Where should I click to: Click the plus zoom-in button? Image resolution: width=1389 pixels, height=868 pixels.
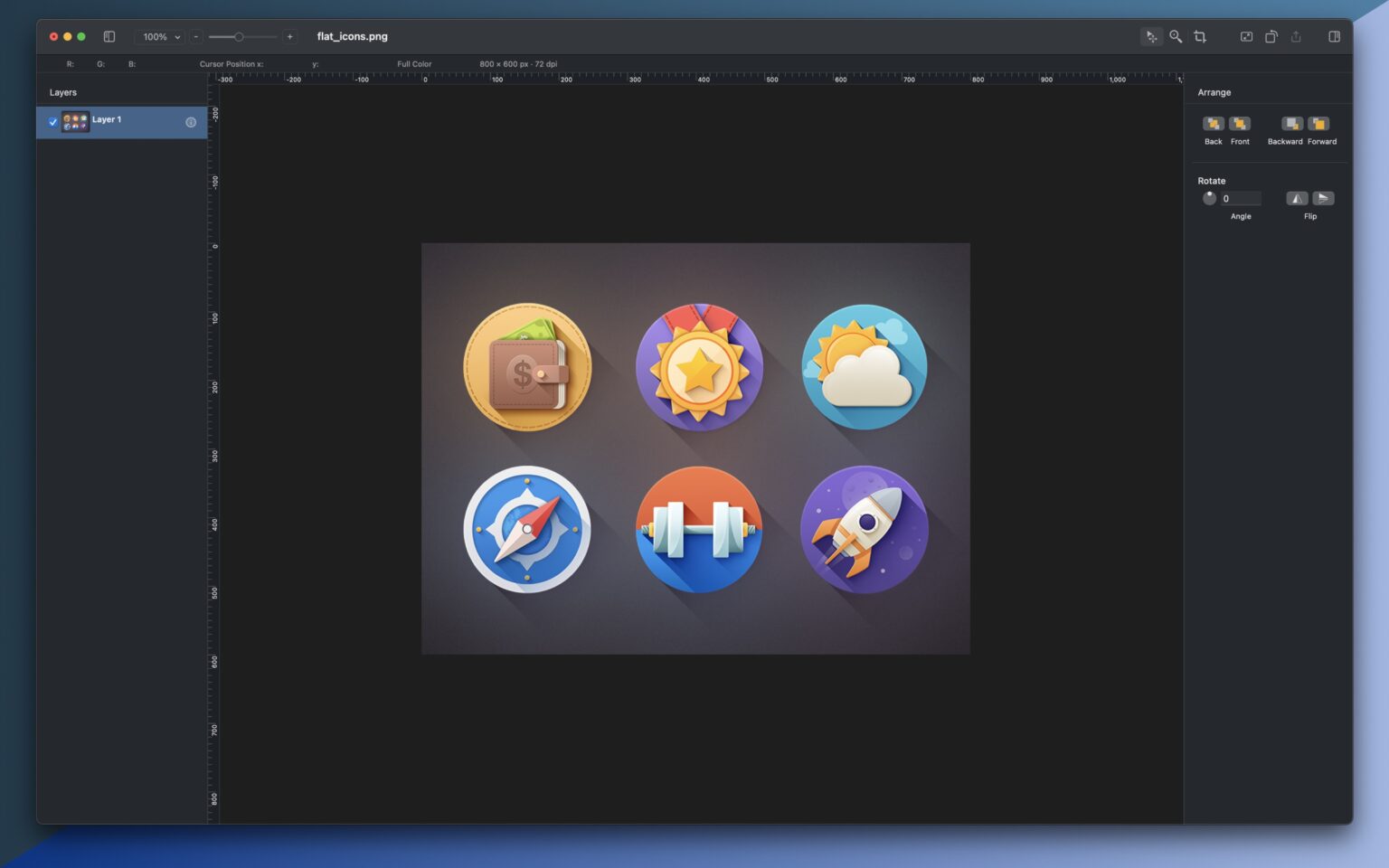tap(289, 37)
